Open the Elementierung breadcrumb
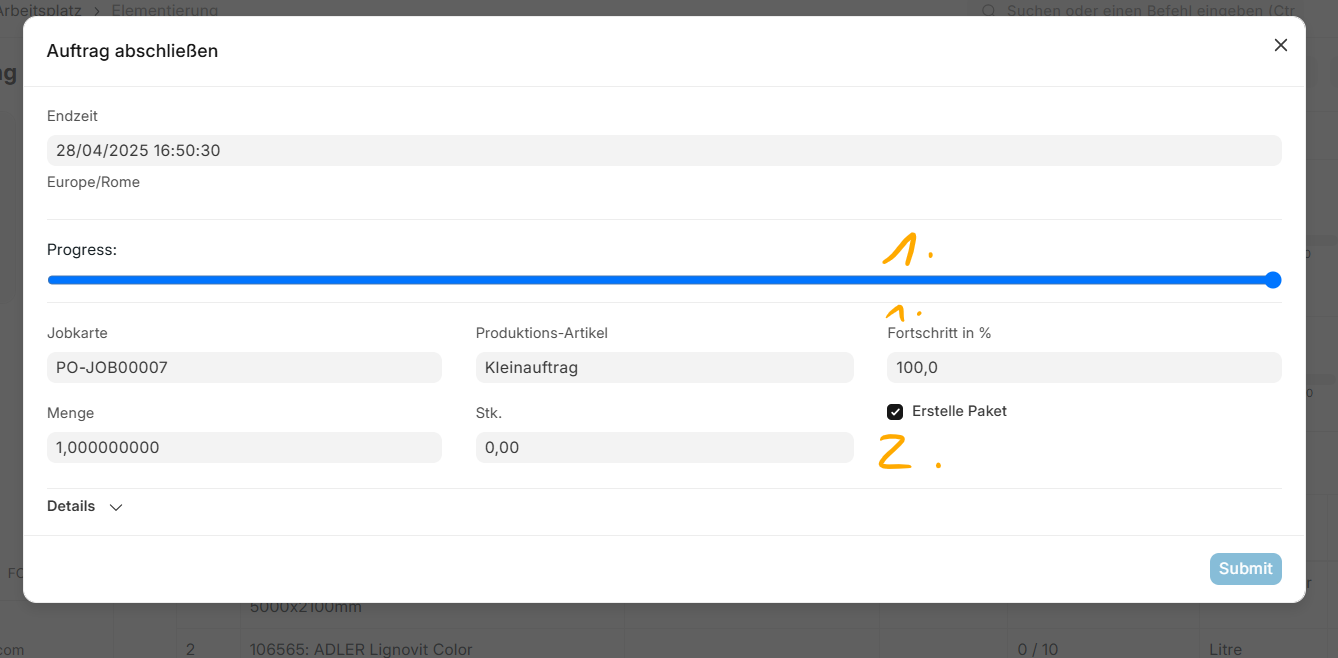Screen dimensions: 1338x658 164,10
